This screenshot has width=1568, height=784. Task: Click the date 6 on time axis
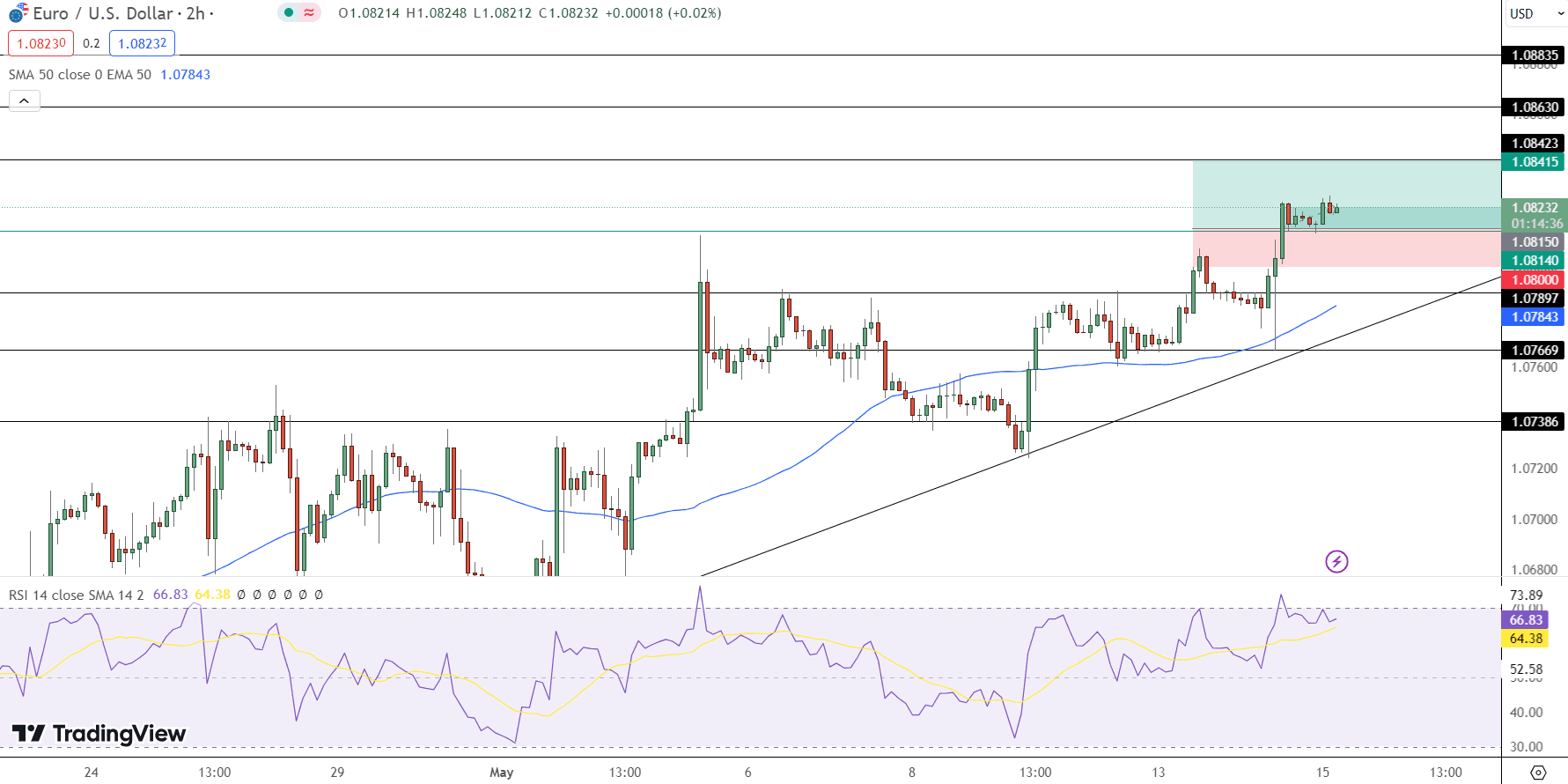[747, 773]
